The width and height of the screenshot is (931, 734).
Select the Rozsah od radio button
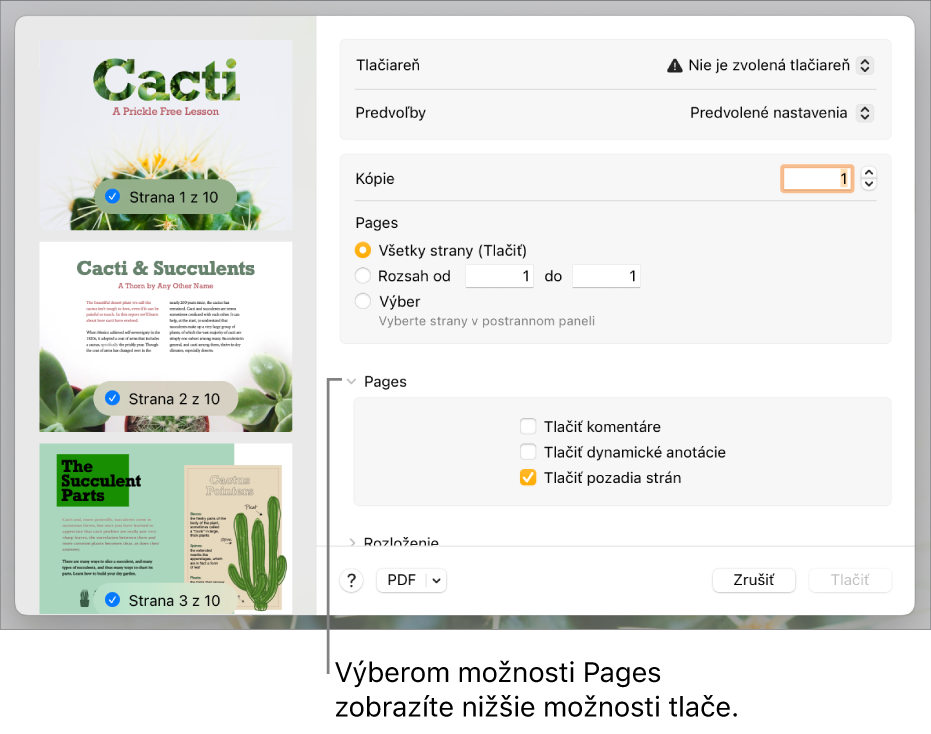363,276
